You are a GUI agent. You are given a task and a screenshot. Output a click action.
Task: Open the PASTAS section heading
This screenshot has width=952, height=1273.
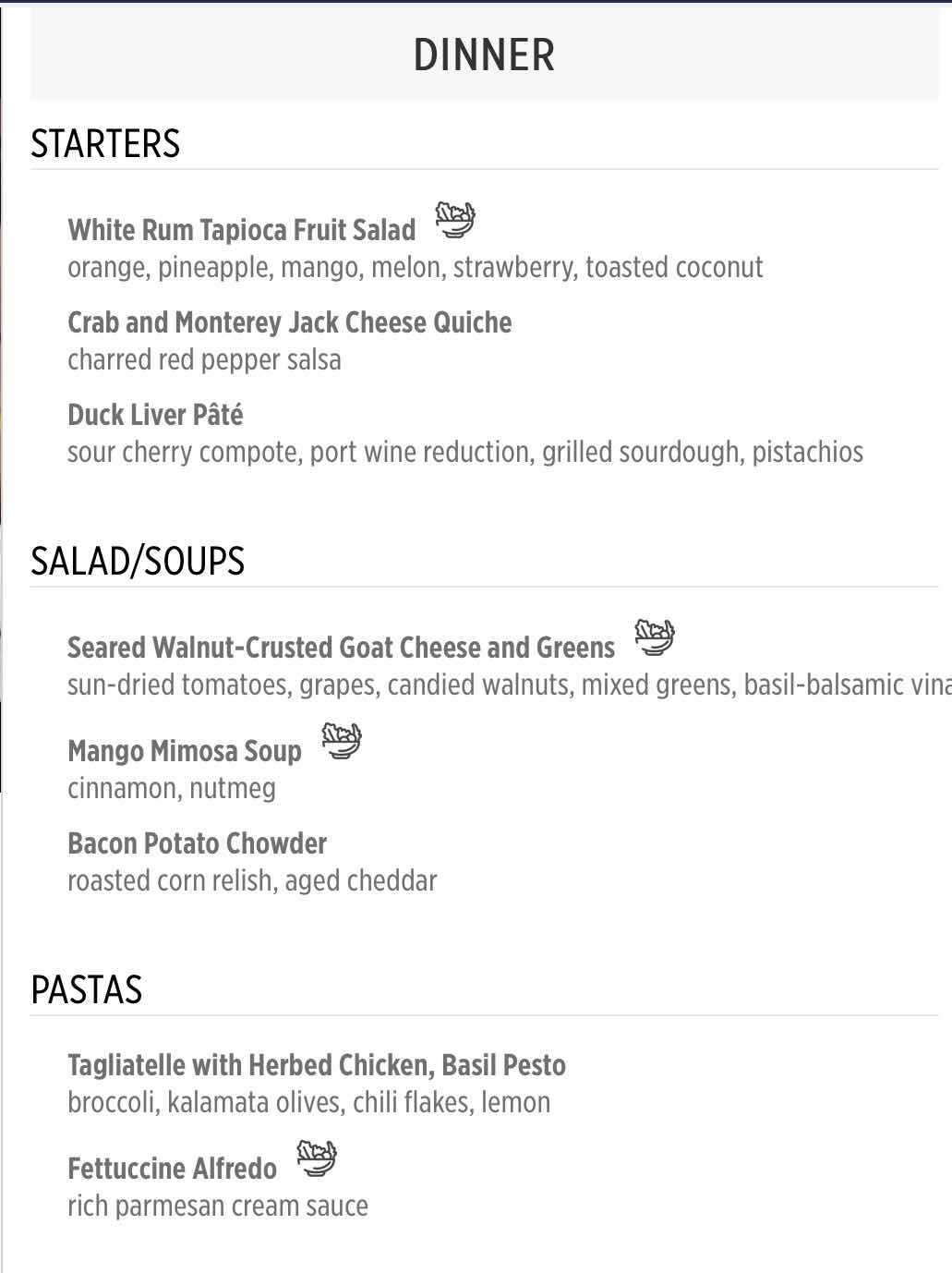point(87,990)
